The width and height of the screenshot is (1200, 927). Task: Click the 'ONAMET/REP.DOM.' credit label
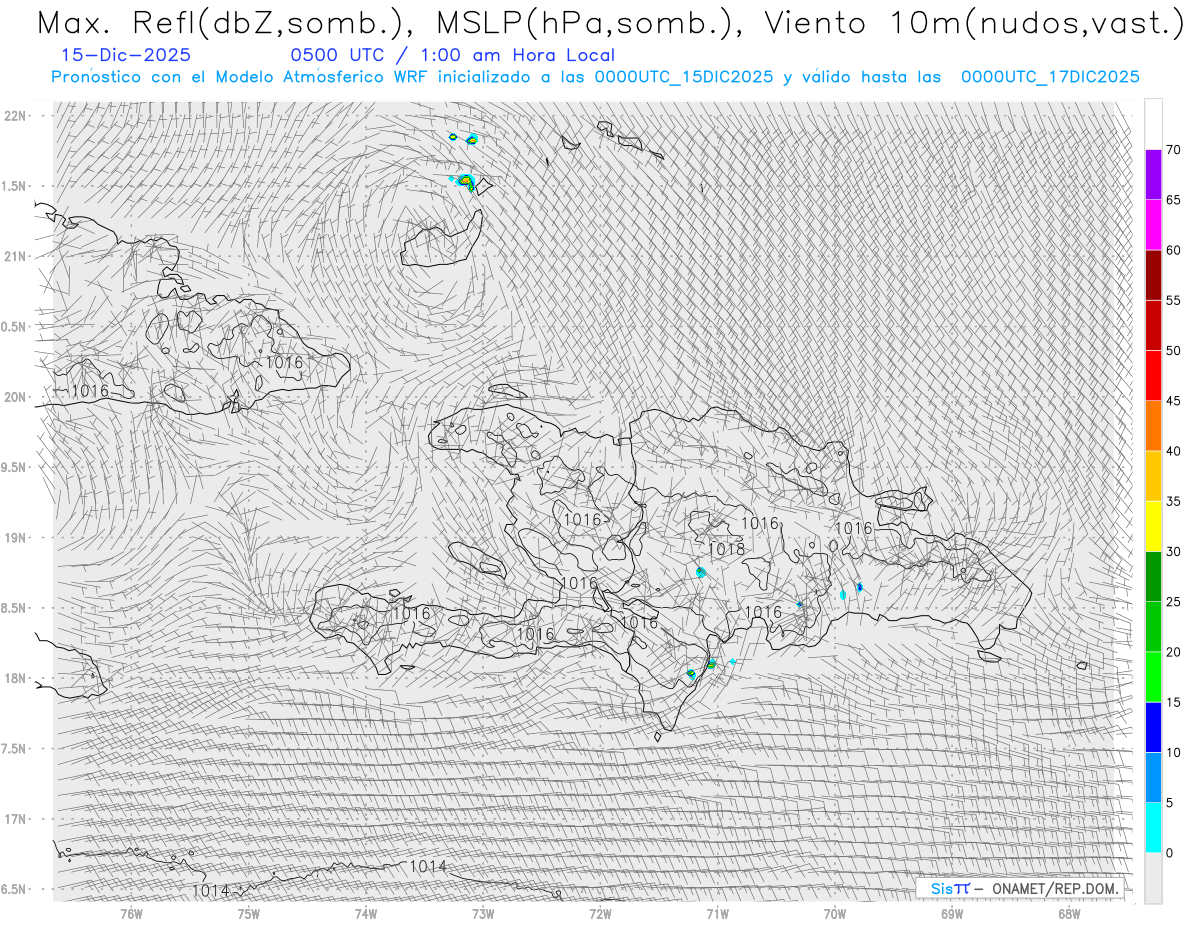[x=1054, y=888]
